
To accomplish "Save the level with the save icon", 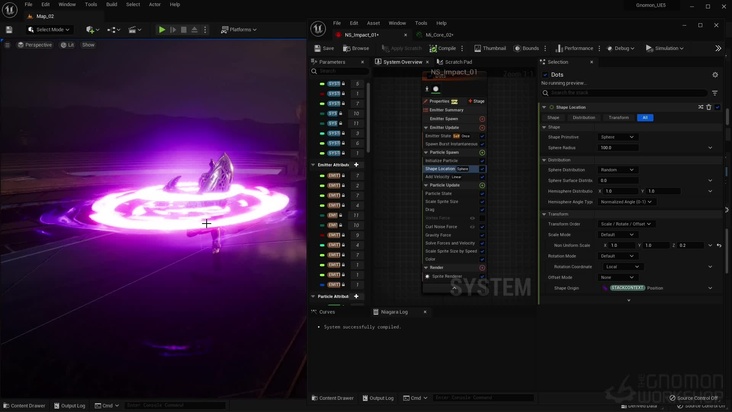I will point(9,29).
